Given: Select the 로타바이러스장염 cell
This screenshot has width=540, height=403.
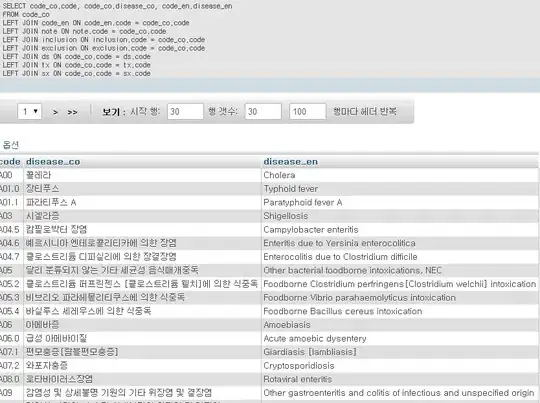Looking at the screenshot, I should pyautogui.click(x=142, y=379).
